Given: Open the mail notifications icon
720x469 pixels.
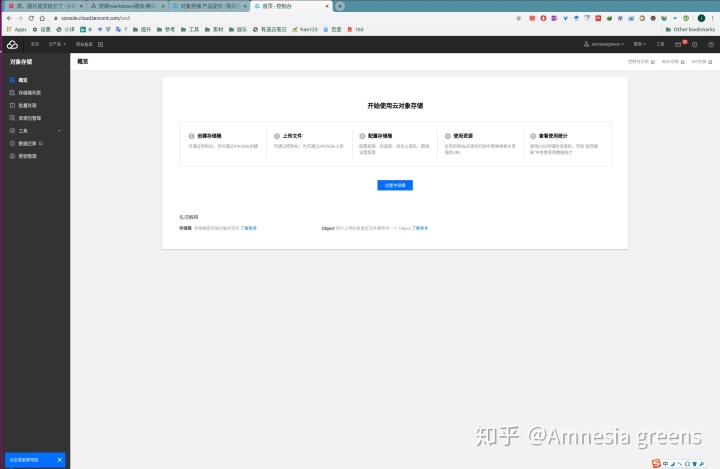Looking at the screenshot, I should coord(678,45).
